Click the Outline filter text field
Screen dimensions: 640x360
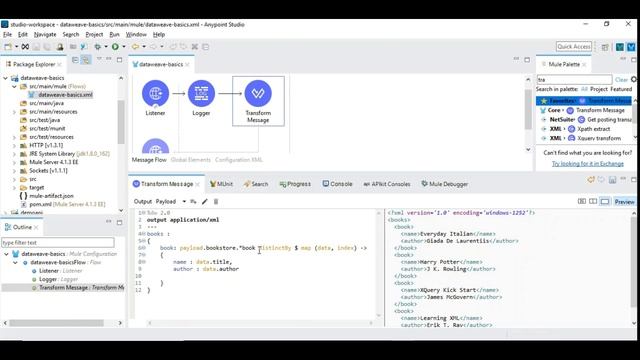point(58,242)
